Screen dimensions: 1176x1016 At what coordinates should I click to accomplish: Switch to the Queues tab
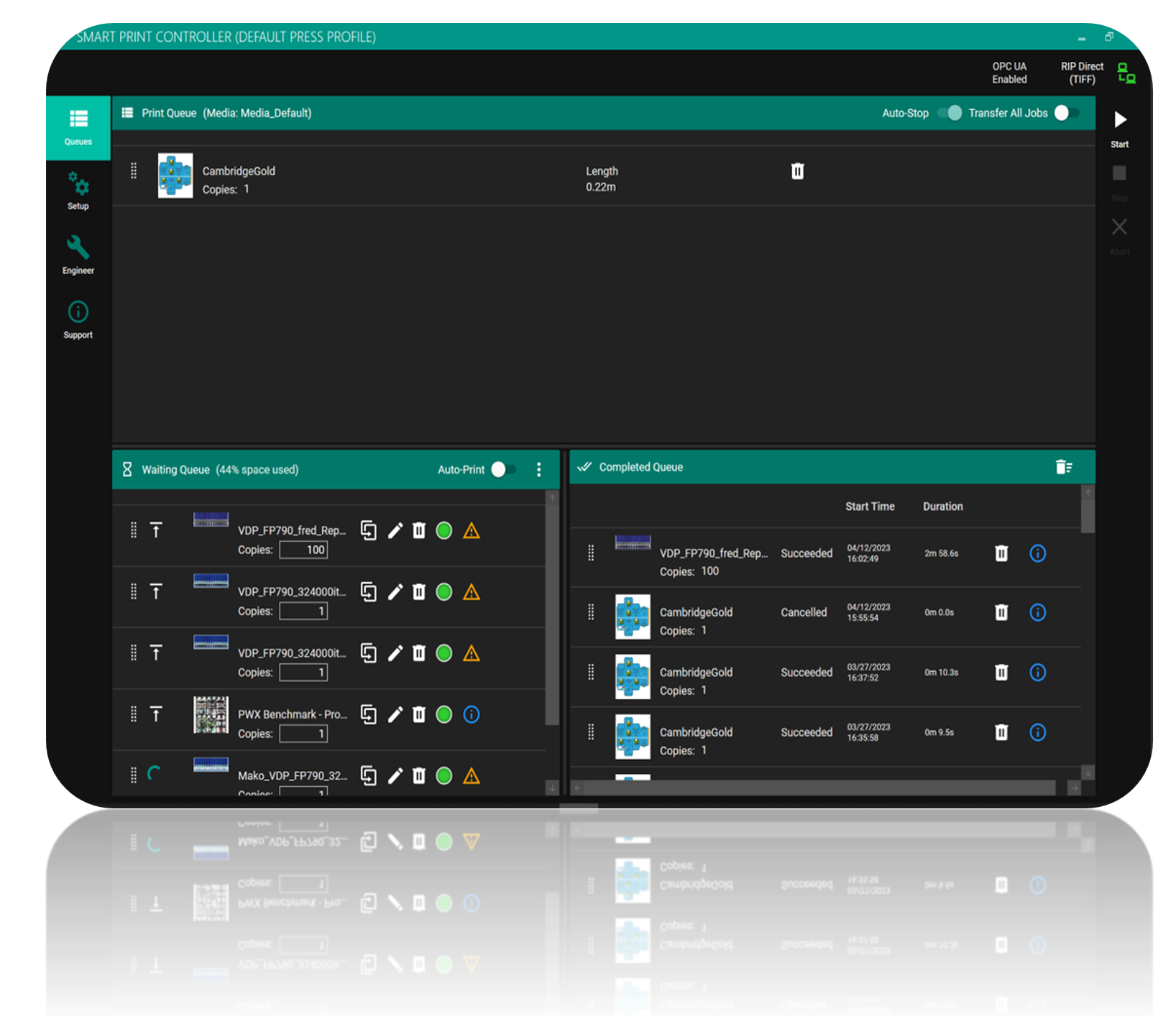point(78,127)
